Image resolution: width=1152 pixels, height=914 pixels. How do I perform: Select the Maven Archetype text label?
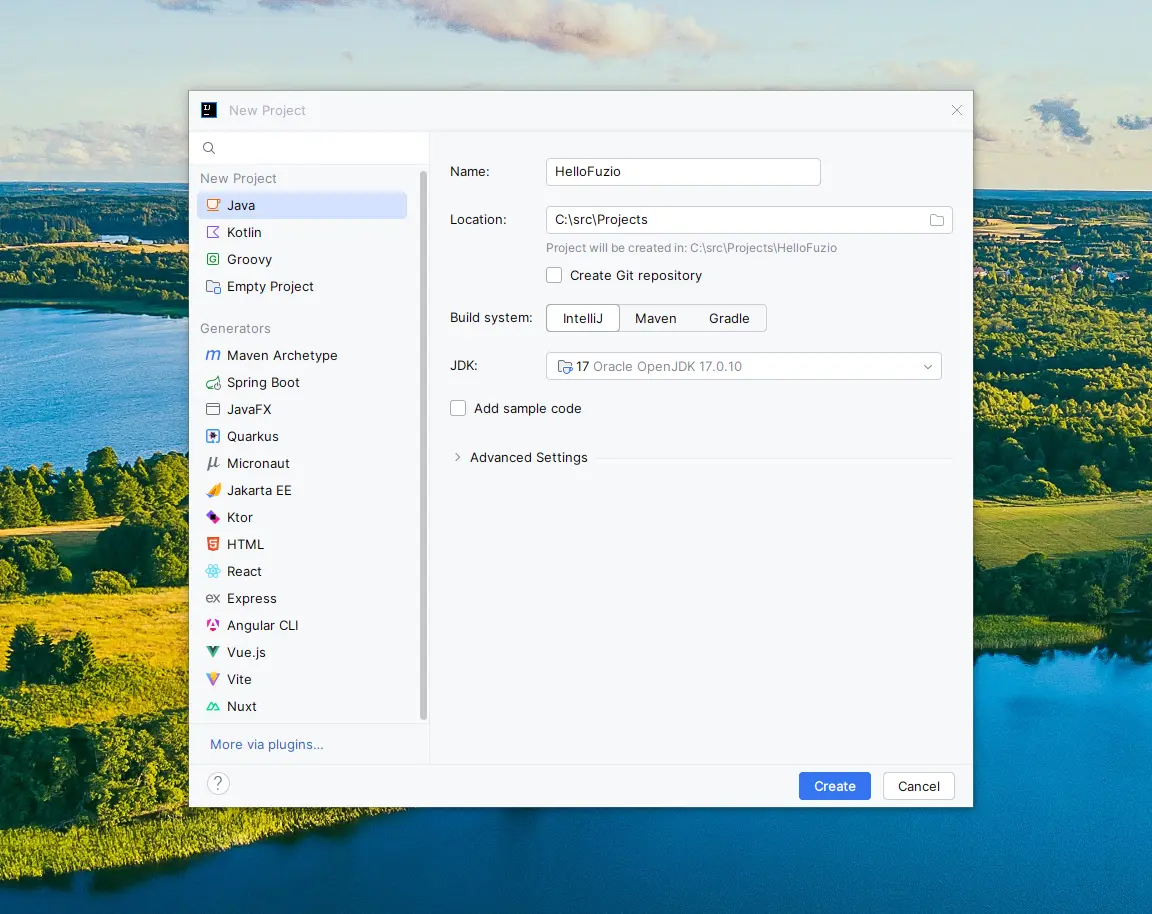click(282, 356)
